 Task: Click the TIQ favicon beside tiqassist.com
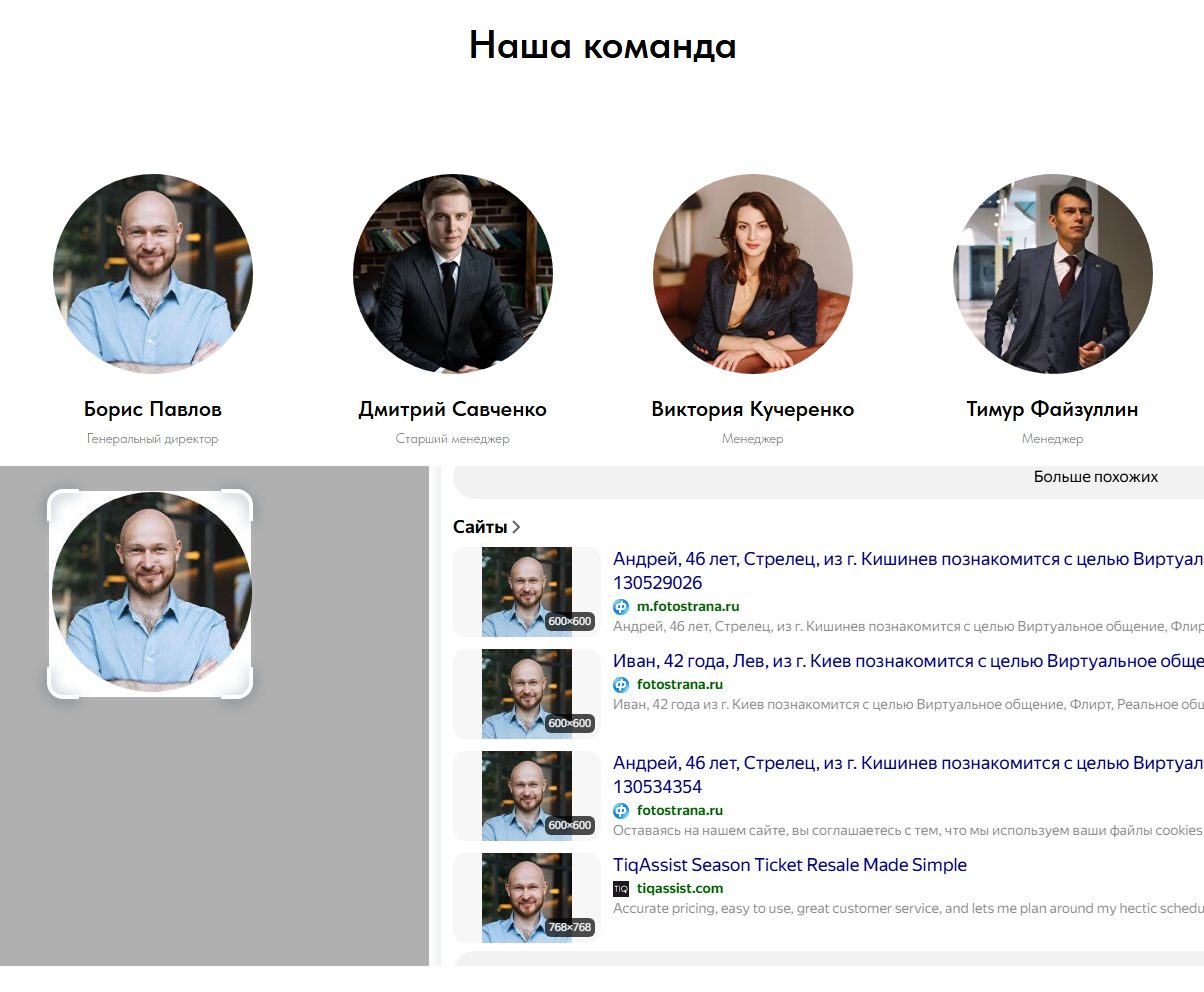click(x=621, y=888)
